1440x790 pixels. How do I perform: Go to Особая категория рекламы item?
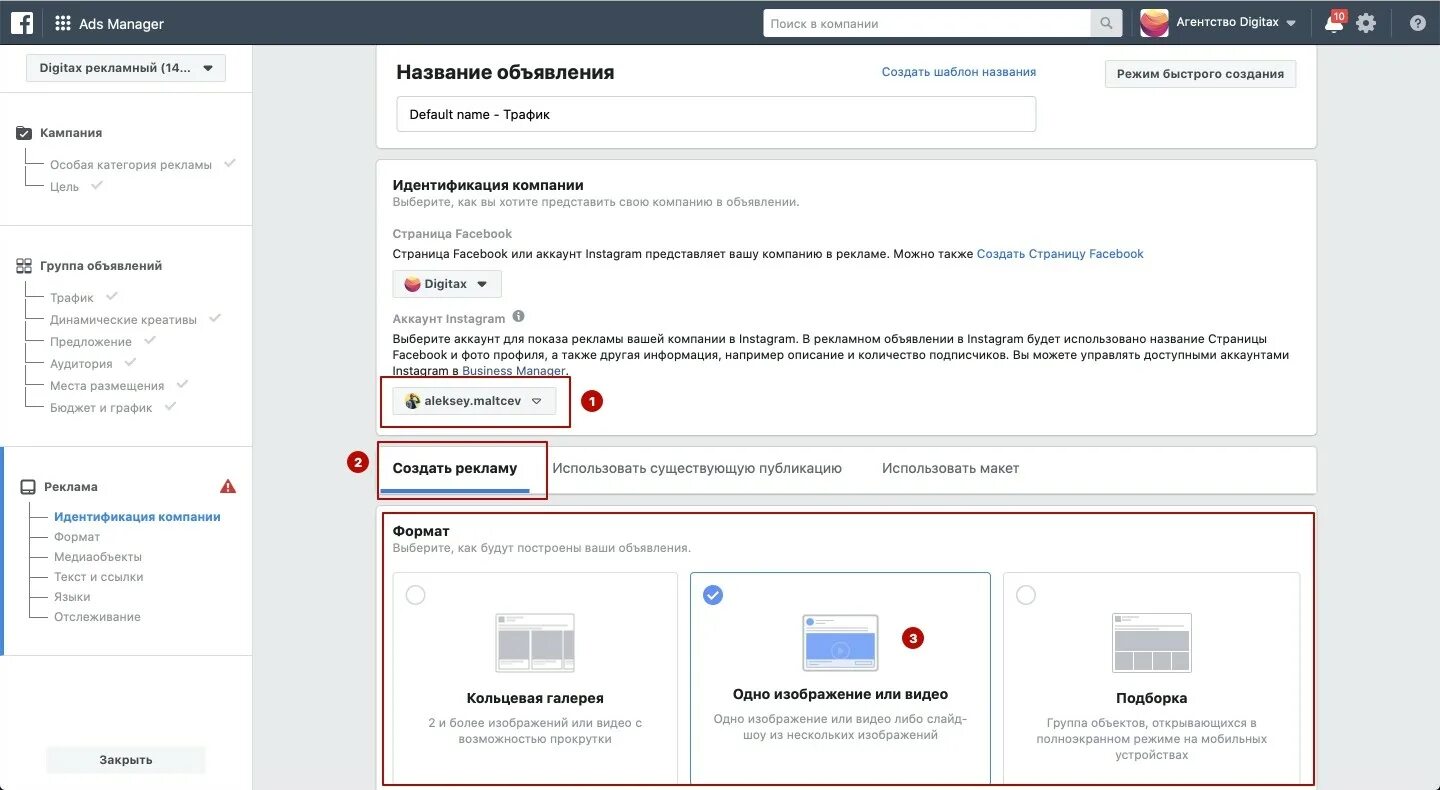[x=131, y=165]
